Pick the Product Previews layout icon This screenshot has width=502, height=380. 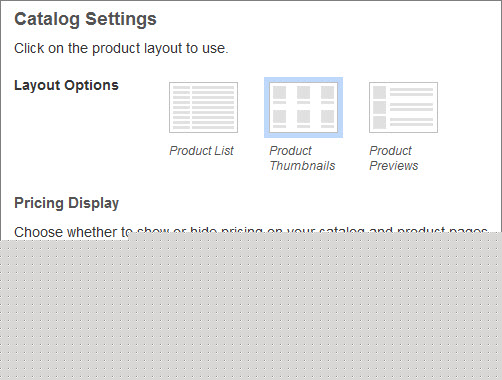coord(403,107)
